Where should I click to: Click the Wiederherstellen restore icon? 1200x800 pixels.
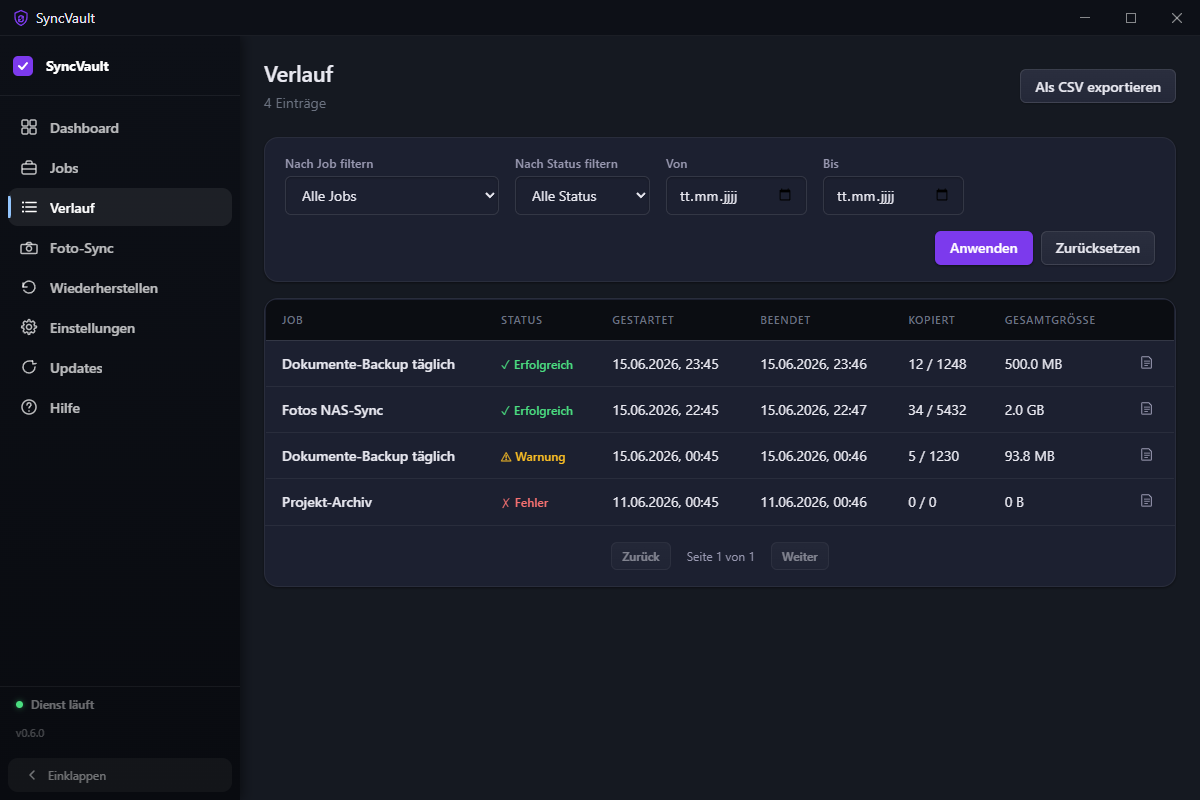coord(29,288)
